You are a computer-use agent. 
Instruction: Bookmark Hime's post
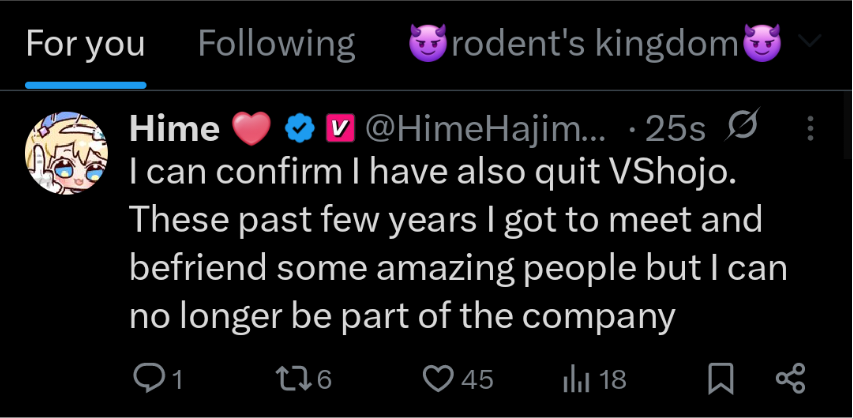pos(721,378)
